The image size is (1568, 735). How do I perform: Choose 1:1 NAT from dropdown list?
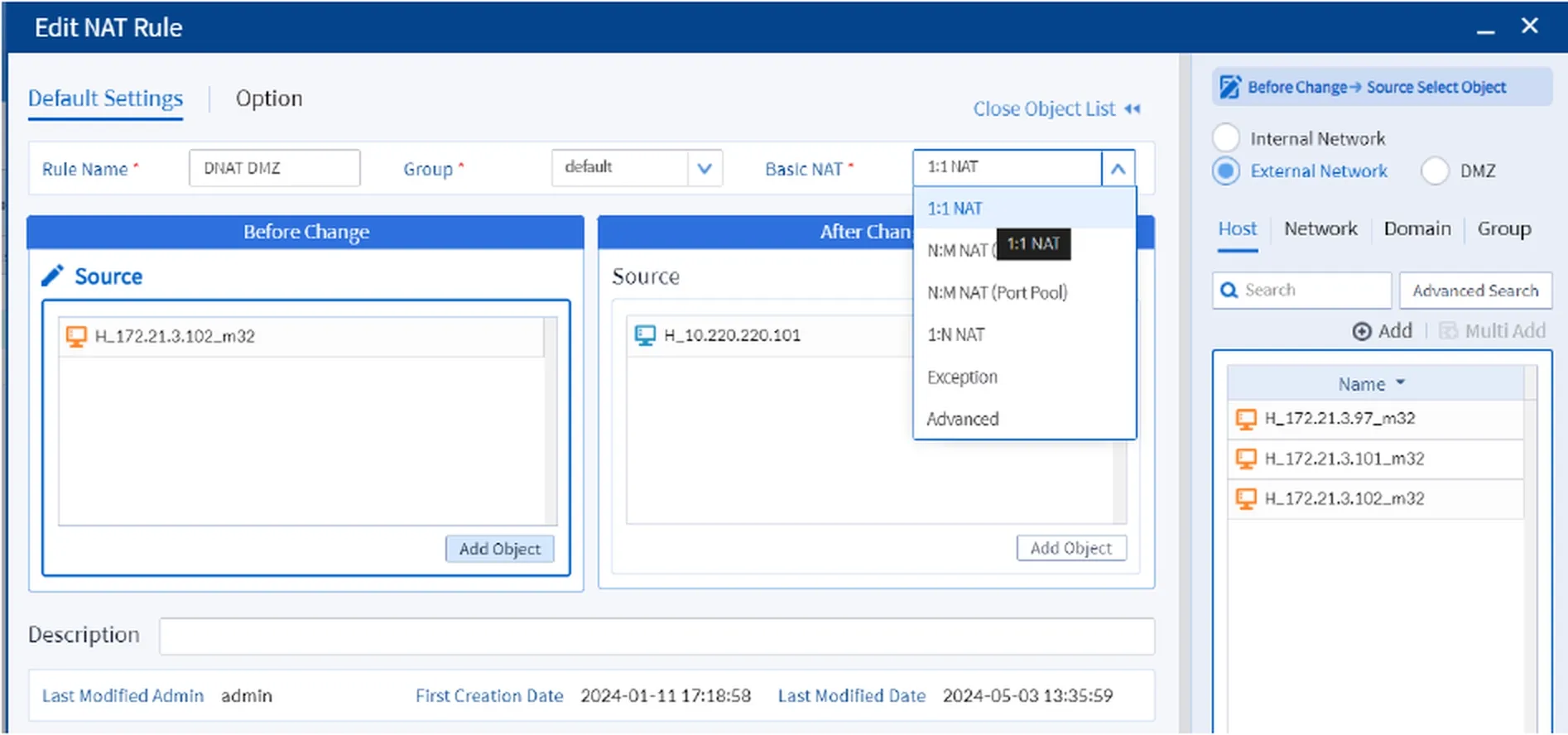pos(1024,209)
